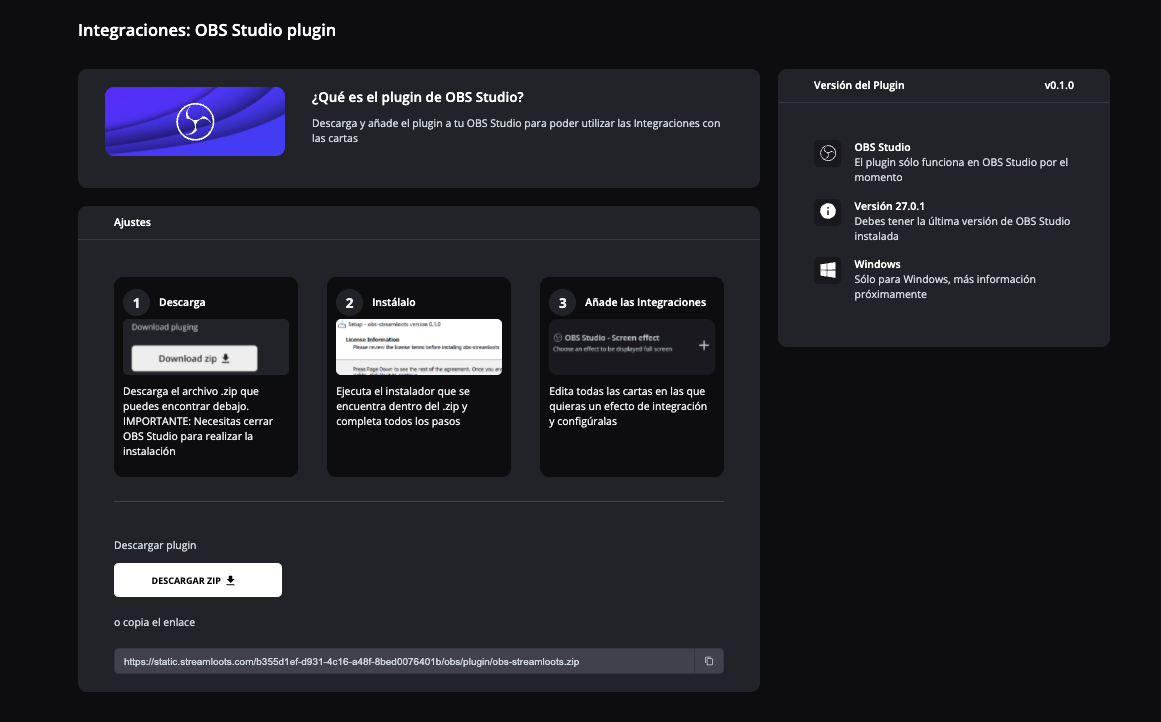Click the 'Versión 27.0.1' requirement title
This screenshot has height=722, width=1161.
point(889,206)
